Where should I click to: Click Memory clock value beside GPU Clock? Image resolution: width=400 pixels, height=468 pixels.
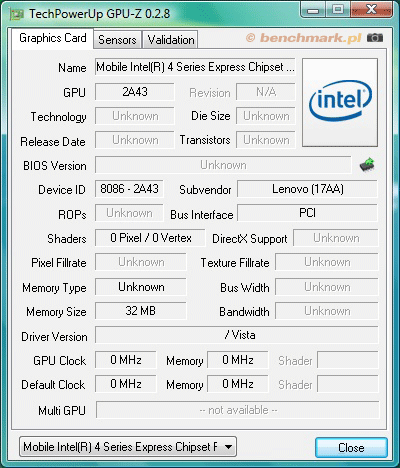click(x=238, y=360)
